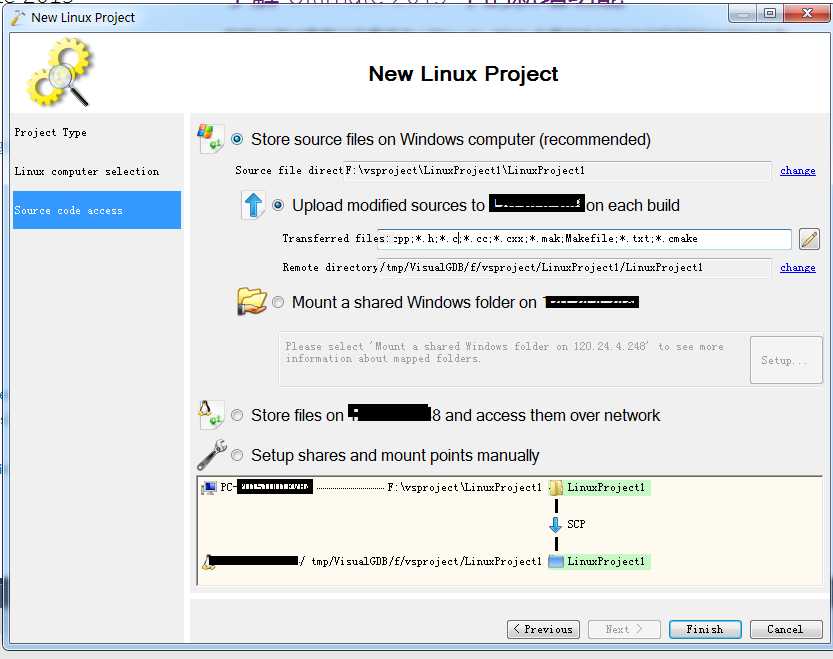Click the computer icon next to PC- in diagram
This screenshot has width=833, height=659.
[209, 487]
